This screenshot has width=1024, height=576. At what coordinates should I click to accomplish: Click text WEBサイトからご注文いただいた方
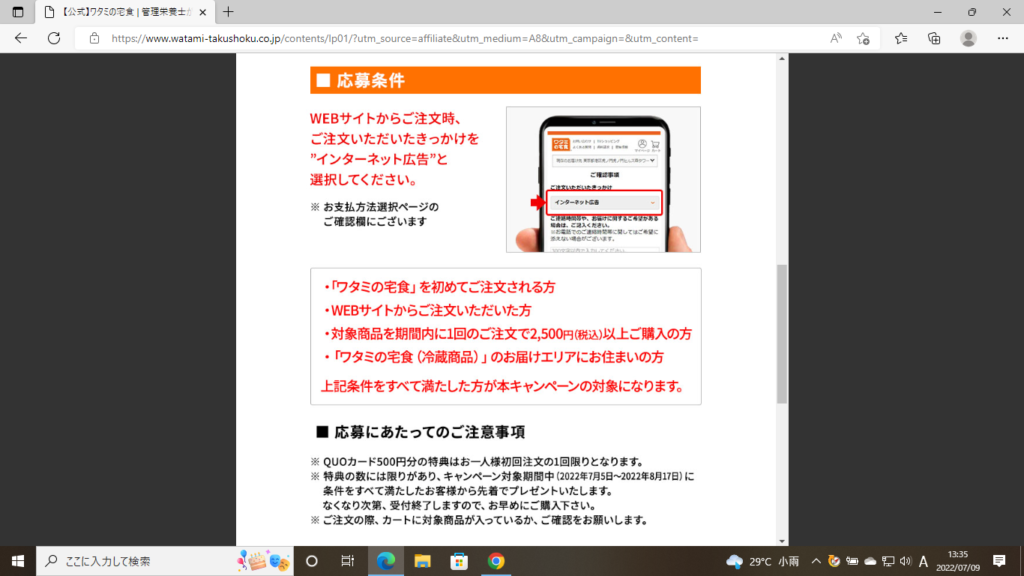coord(428,310)
